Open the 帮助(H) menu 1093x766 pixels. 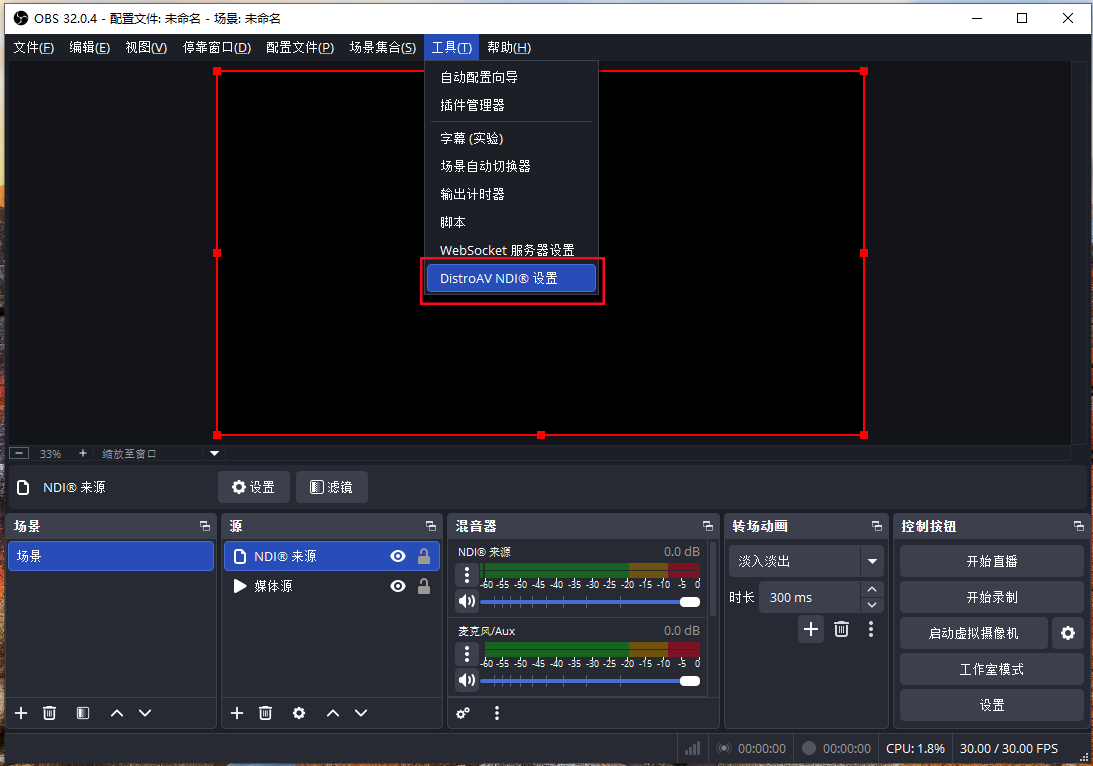coord(508,47)
